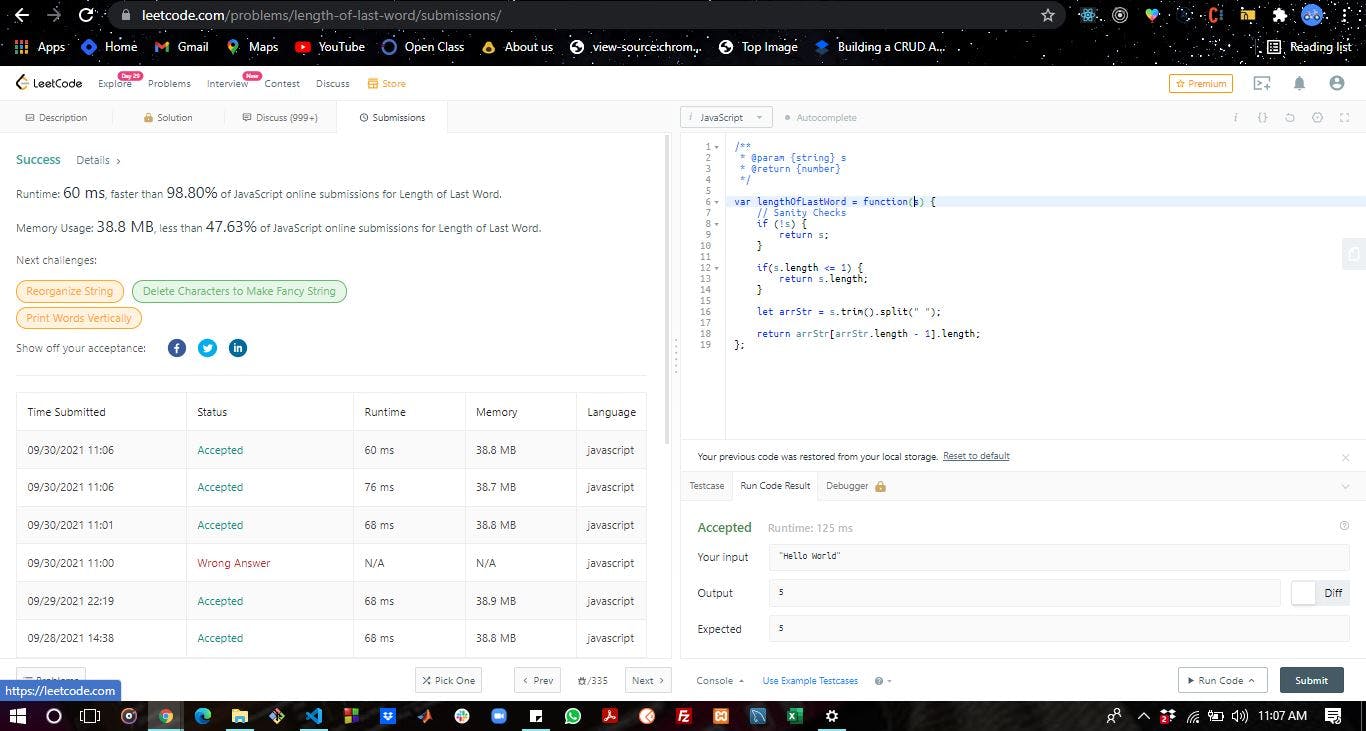
Task: Enter editor fullscreen mode
Action: coord(1344,118)
